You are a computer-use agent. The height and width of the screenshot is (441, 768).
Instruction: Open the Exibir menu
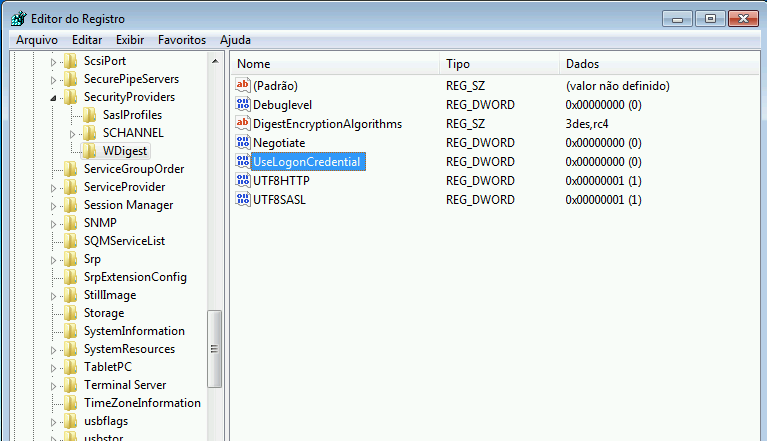tap(130, 40)
